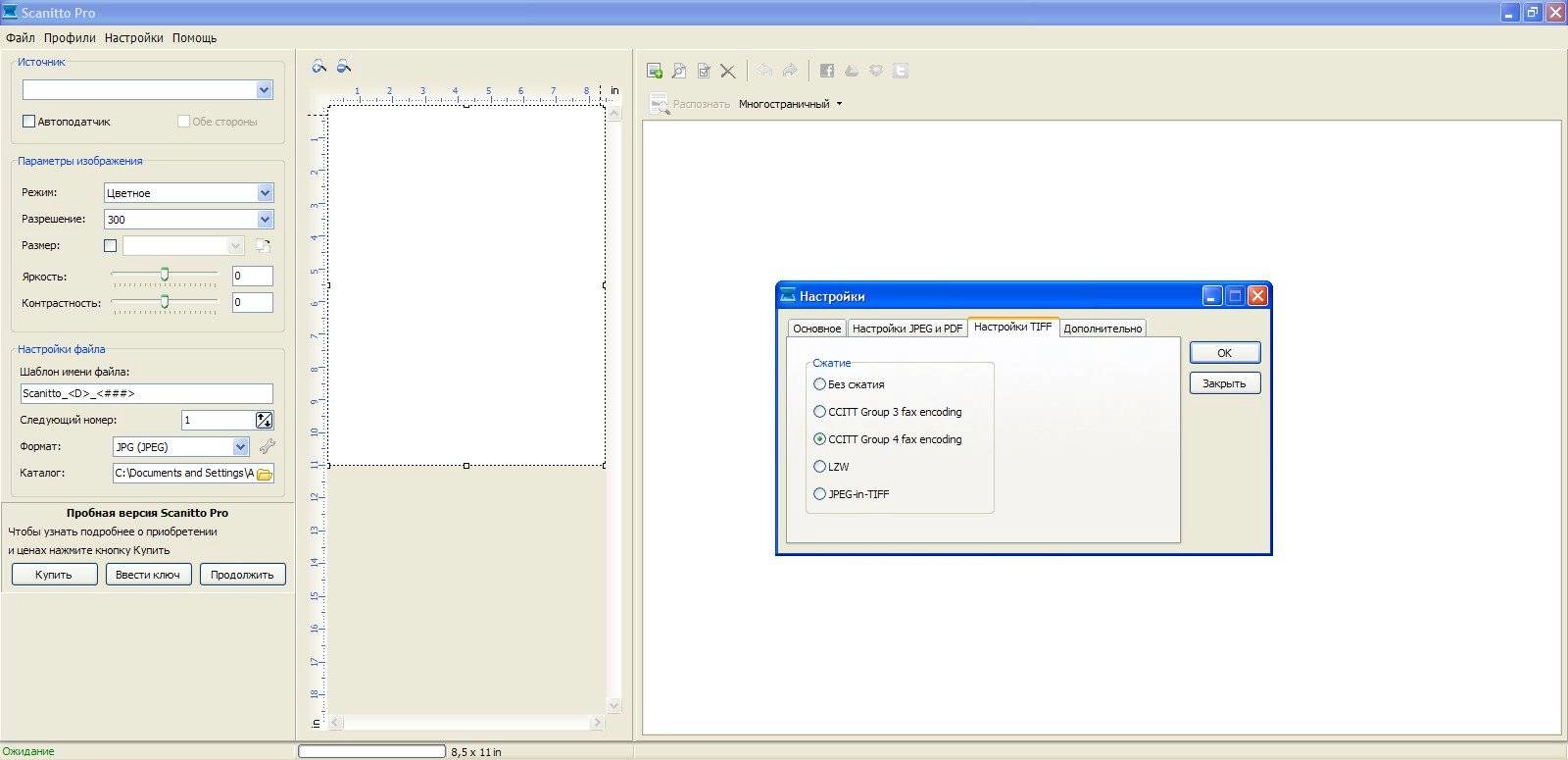Click the Закрыть button
This screenshot has height=760, width=1568.
coord(1225,383)
